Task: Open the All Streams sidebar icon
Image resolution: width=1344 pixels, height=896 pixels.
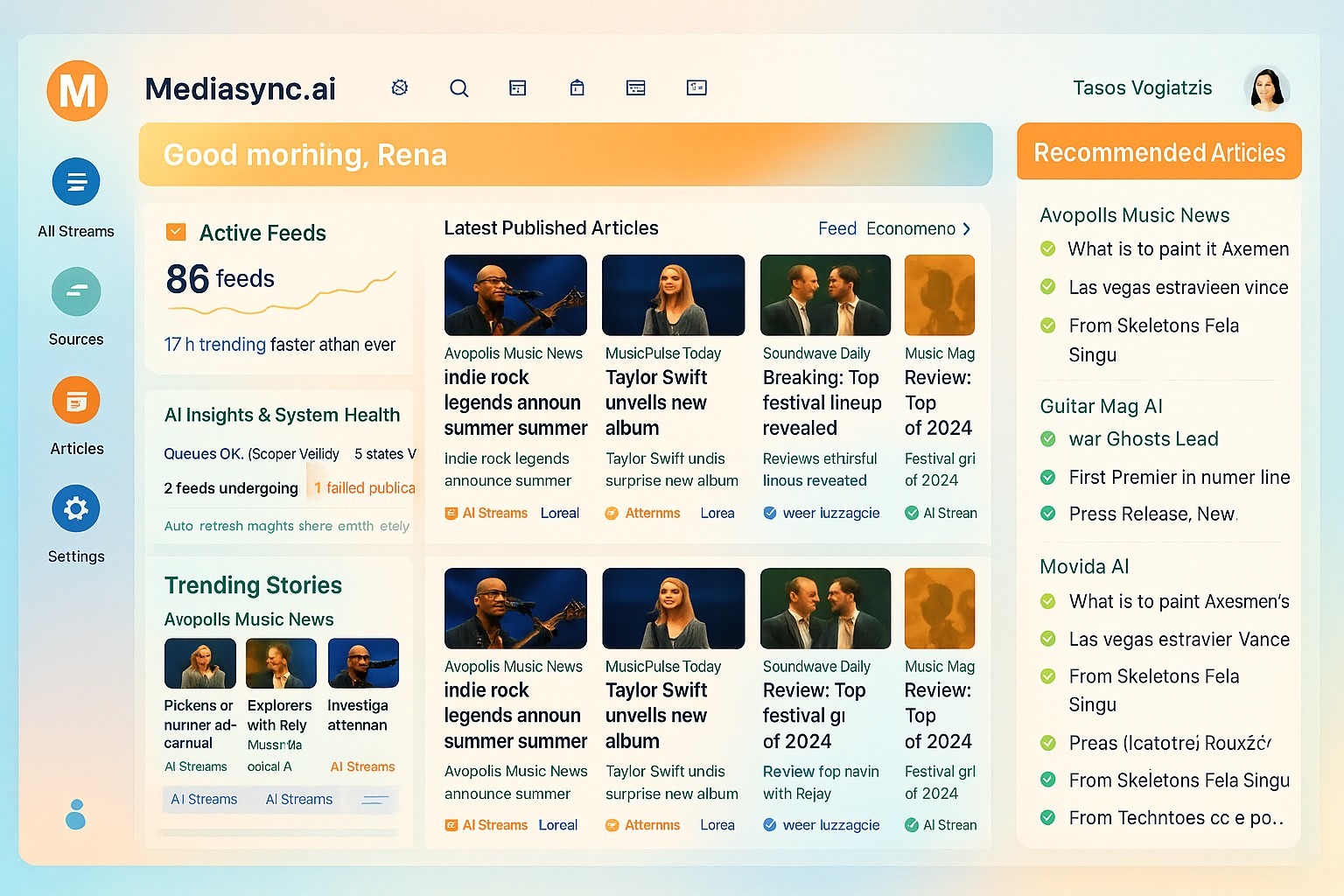Action: (76, 182)
